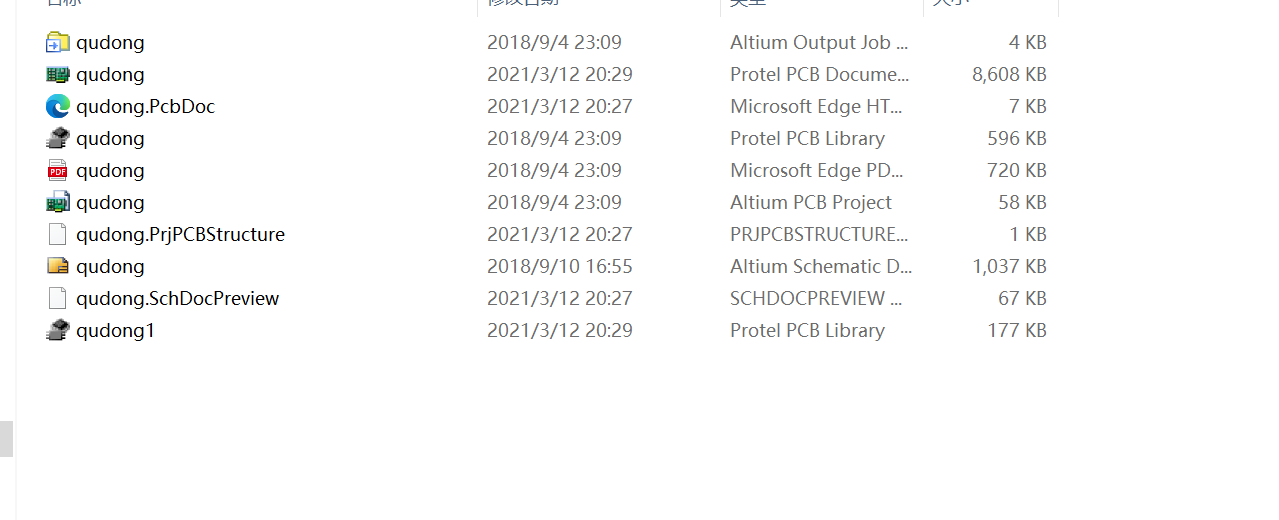Click the Altium PCB Project file icon
This screenshot has width=1279, height=520.
coord(58,202)
